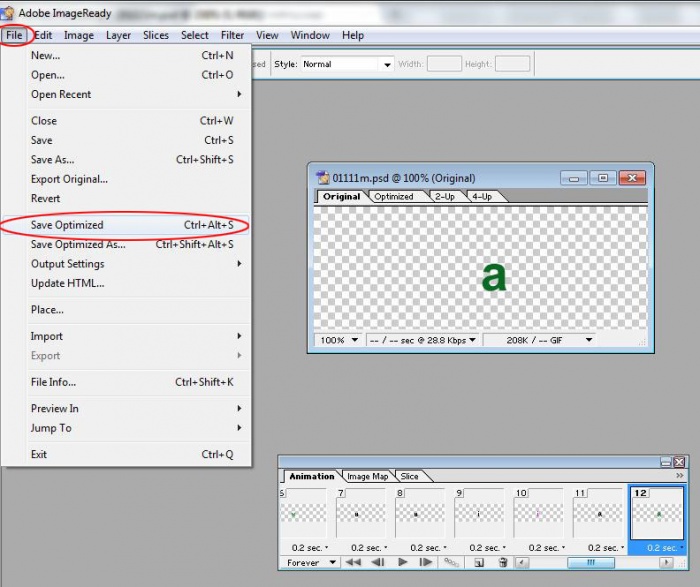Switch to the Image Map tab
The width and height of the screenshot is (700, 587).
coord(367,477)
